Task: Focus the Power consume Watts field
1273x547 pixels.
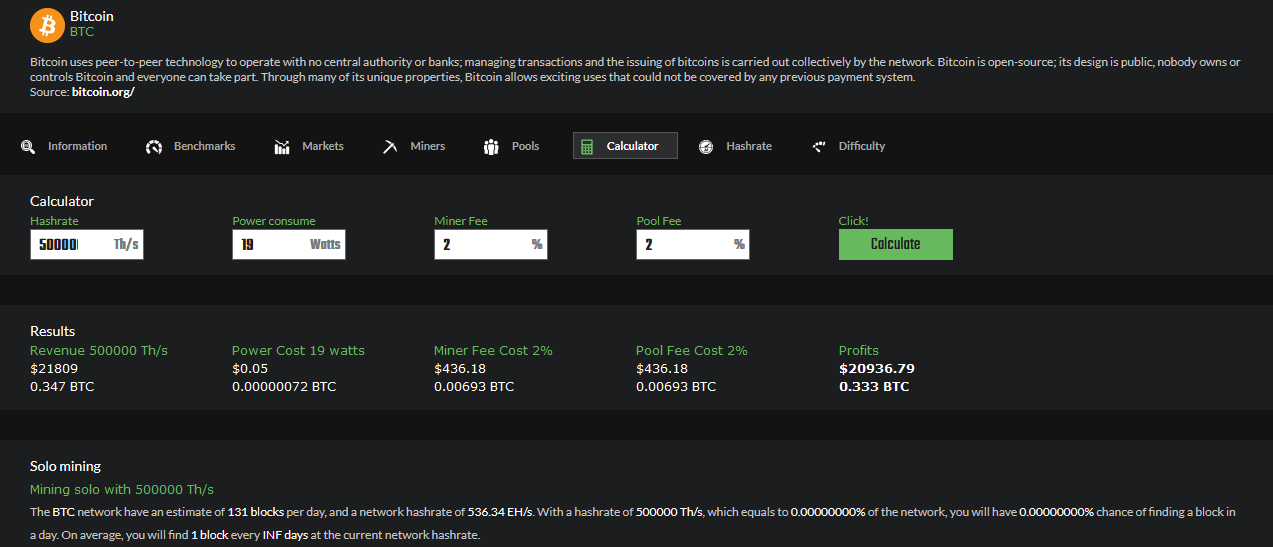Action: click(x=289, y=244)
